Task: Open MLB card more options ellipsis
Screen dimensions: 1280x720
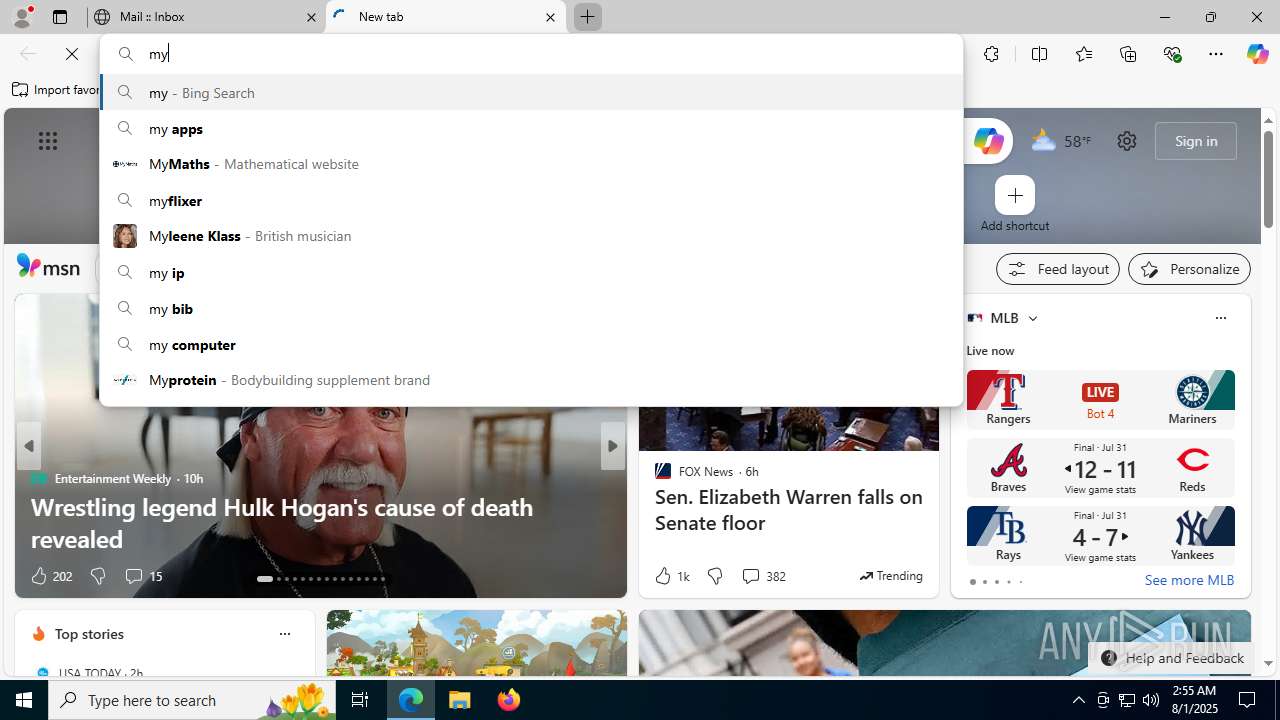Action: pyautogui.click(x=1220, y=318)
